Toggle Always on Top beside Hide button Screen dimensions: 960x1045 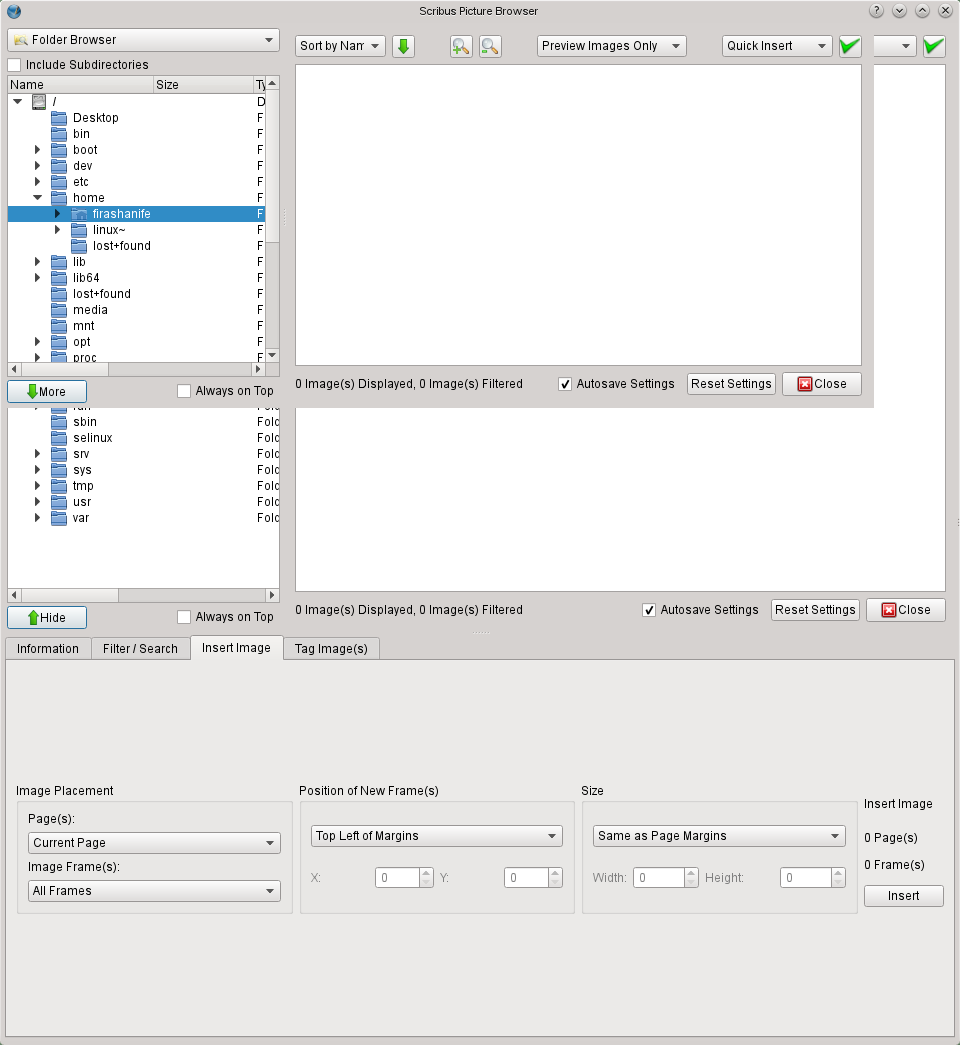184,617
